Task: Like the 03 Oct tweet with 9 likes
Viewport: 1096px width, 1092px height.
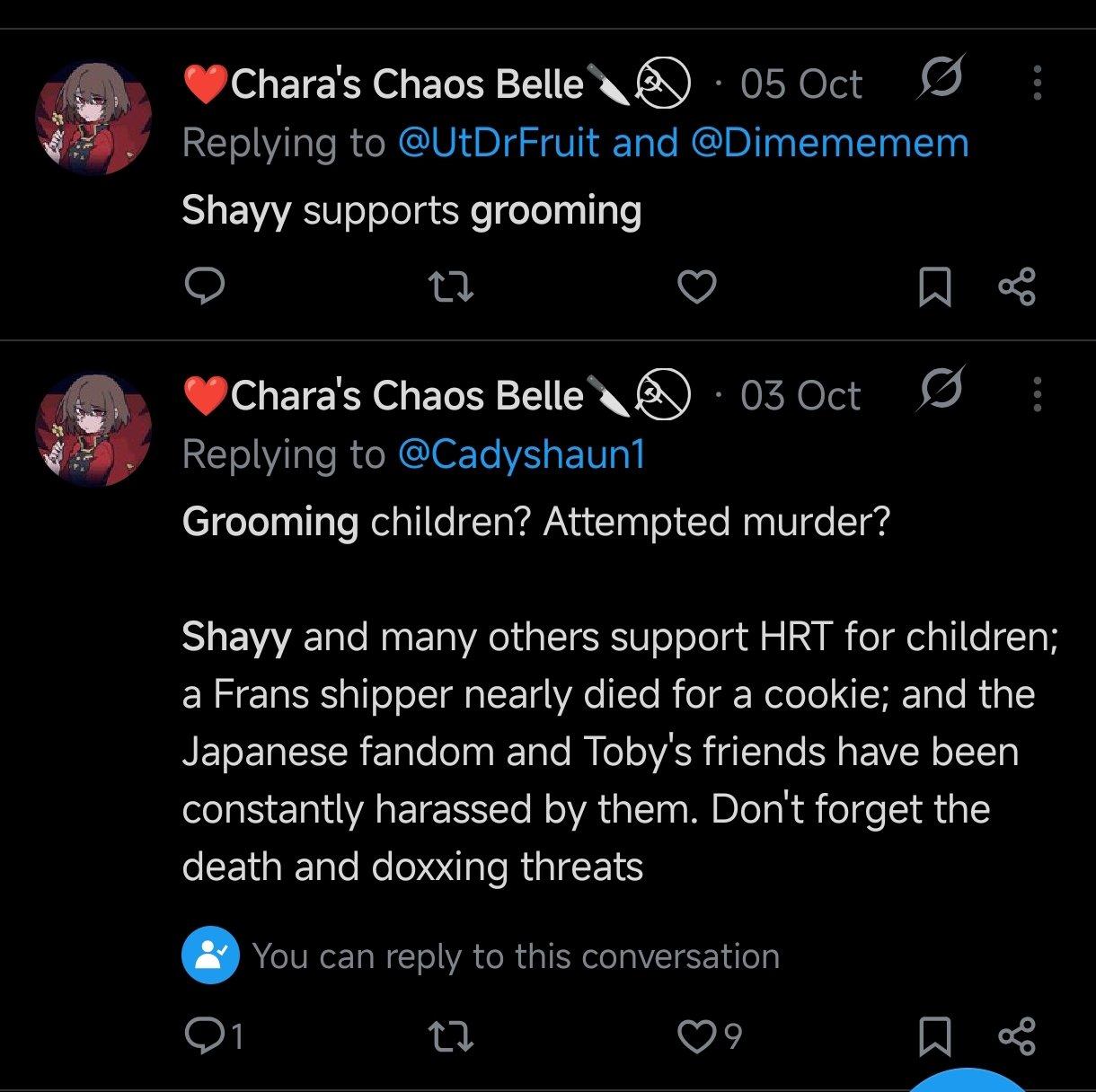Action: tap(696, 1037)
